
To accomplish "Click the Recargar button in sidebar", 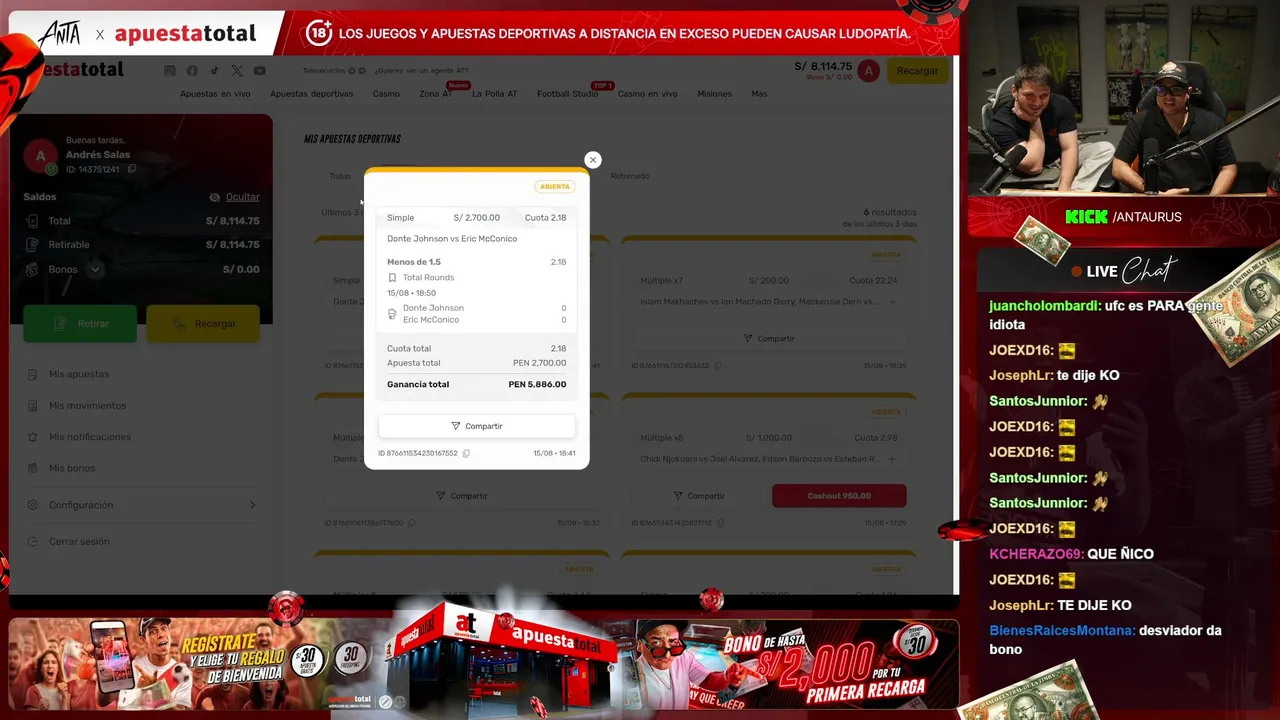I will point(203,324).
